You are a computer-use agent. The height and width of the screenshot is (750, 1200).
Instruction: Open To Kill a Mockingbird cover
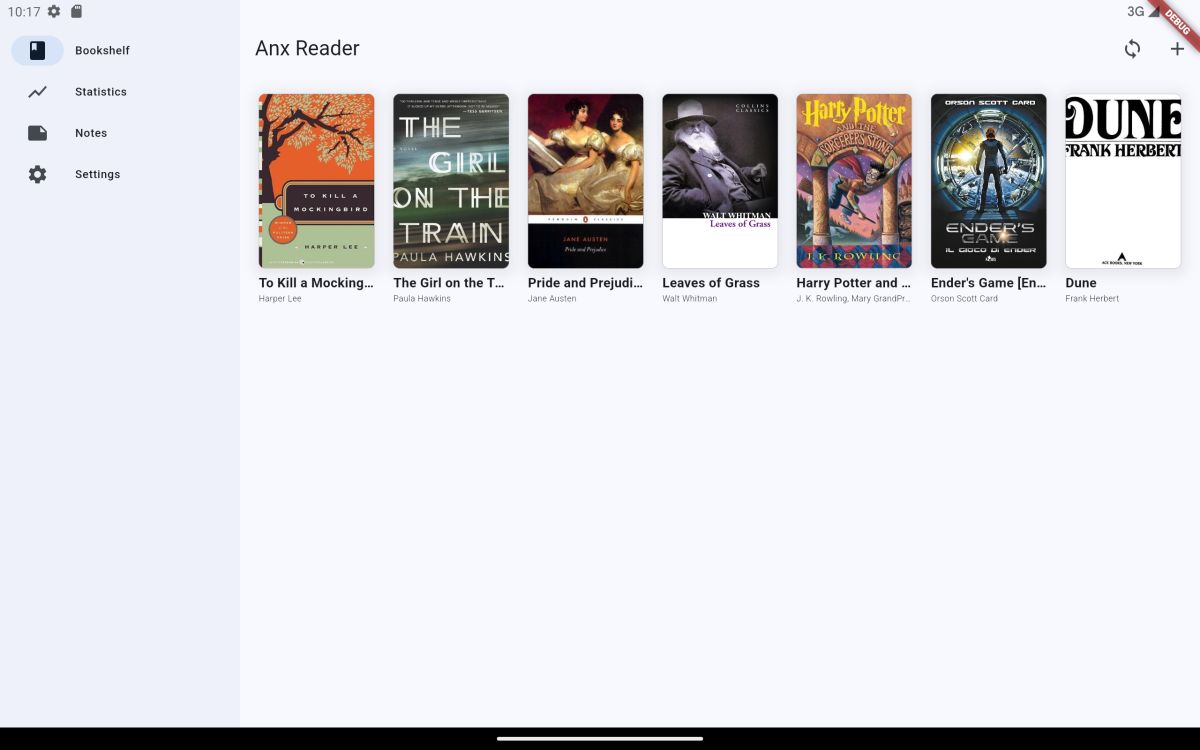pyautogui.click(x=317, y=181)
